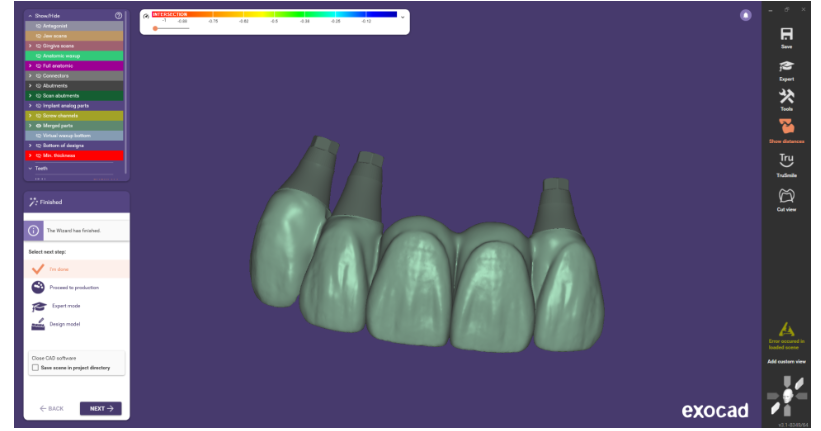Toggle the Show distances tool
The width and height of the screenshot is (821, 431).
pos(786,128)
